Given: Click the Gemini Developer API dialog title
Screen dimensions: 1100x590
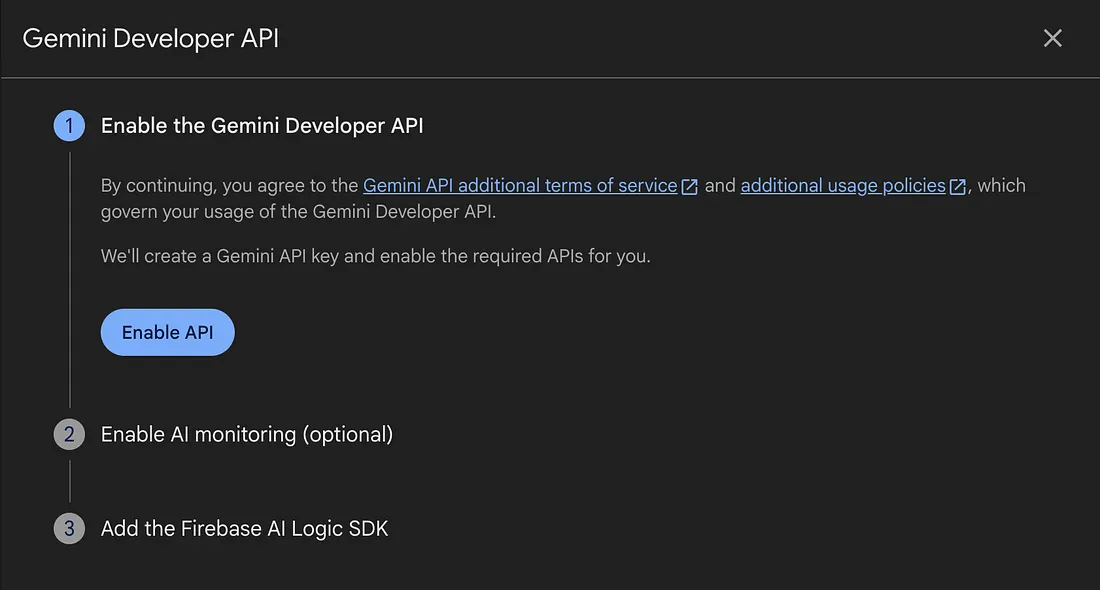Looking at the screenshot, I should point(151,38).
